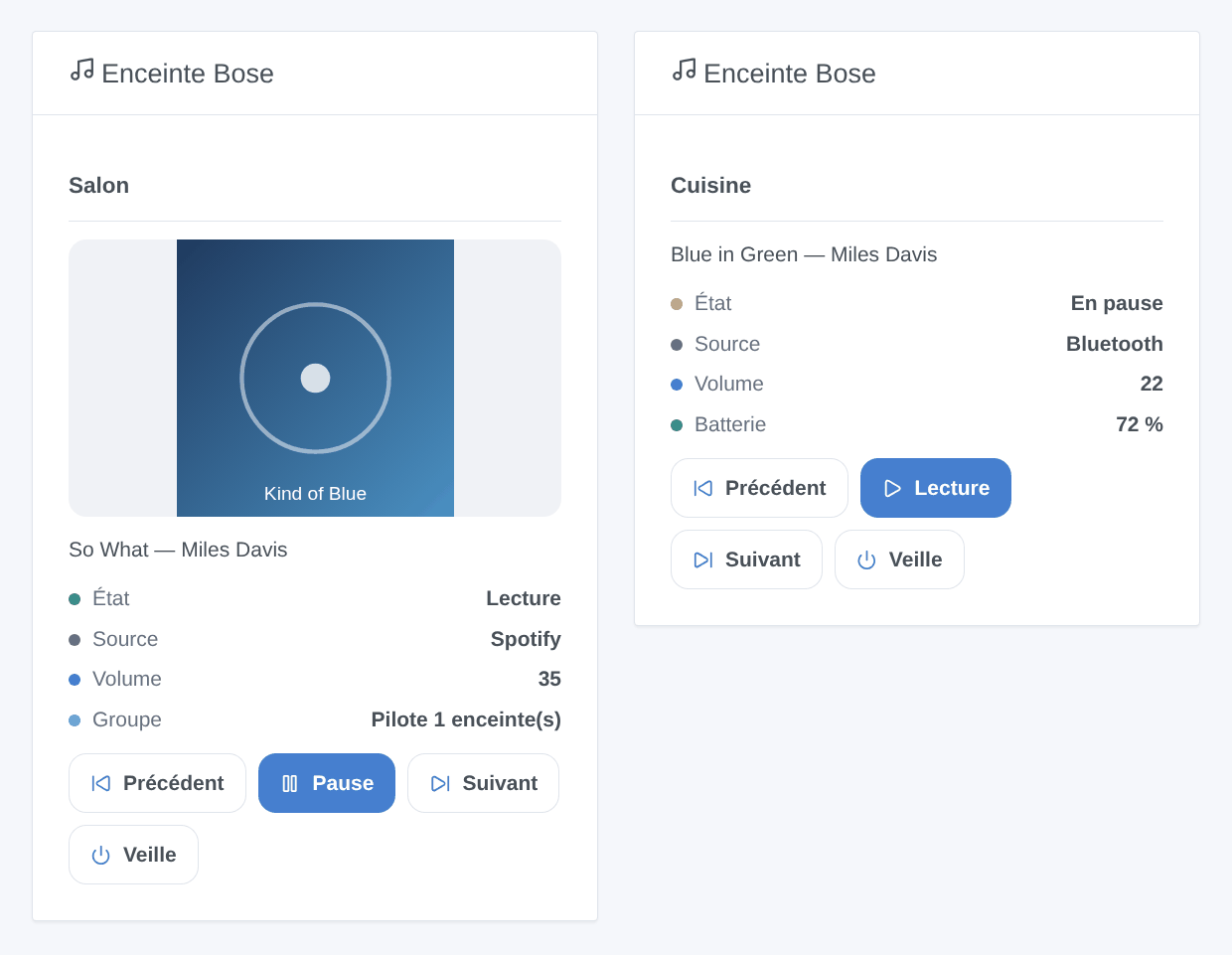The image size is (1232, 955).
Task: Click the Lecture state value in Salon
Action: tap(524, 598)
